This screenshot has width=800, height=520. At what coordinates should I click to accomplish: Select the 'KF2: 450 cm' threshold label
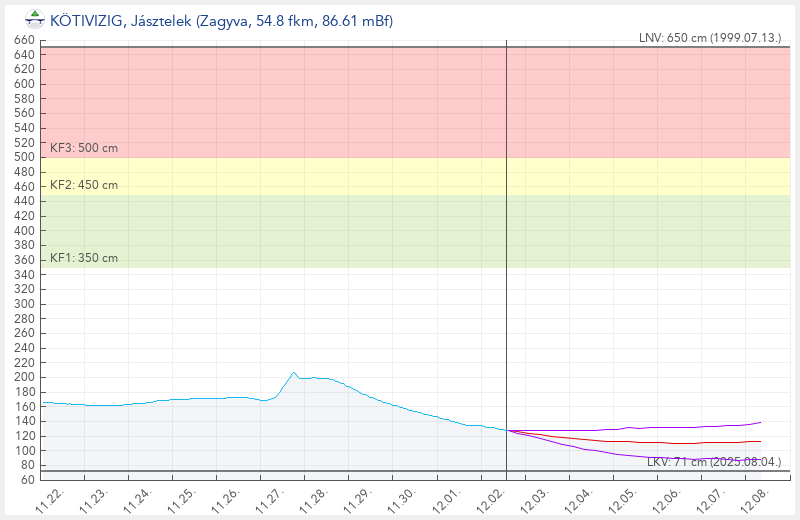(x=84, y=185)
